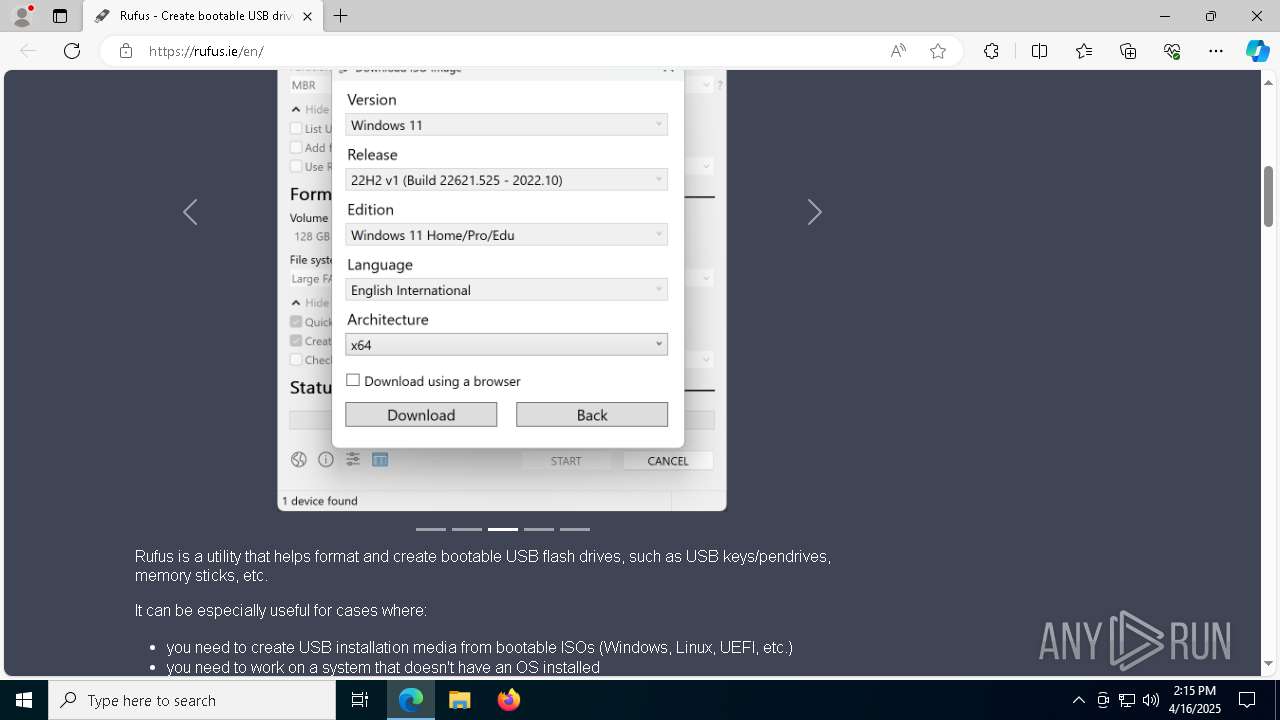Go to next slideshow image
This screenshot has height=720, width=1280.
pos(815,212)
